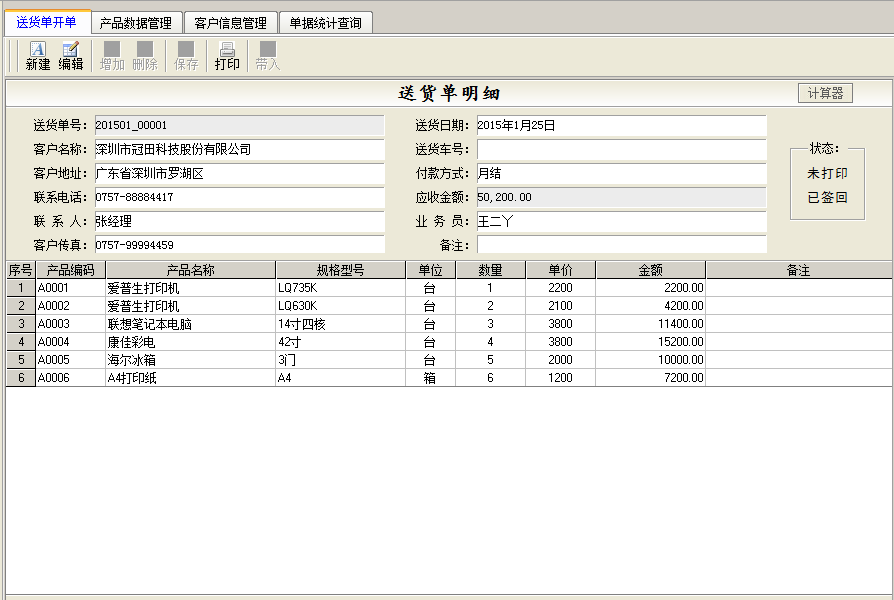Viewport: 894px width, 600px height.
Task: Open the 计算器 calculator button
Action: point(825,93)
